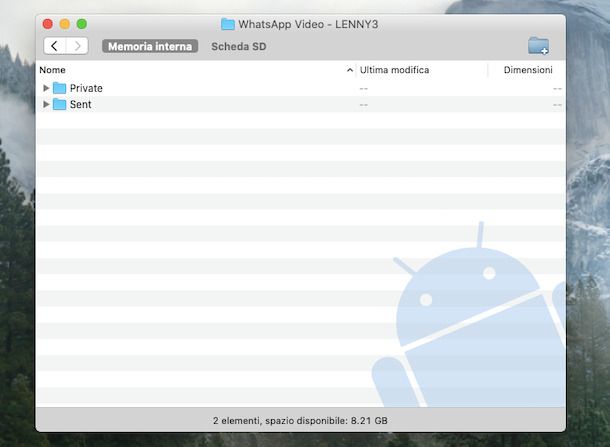
Task: Click the Sent folder icon
Action: [x=59, y=104]
